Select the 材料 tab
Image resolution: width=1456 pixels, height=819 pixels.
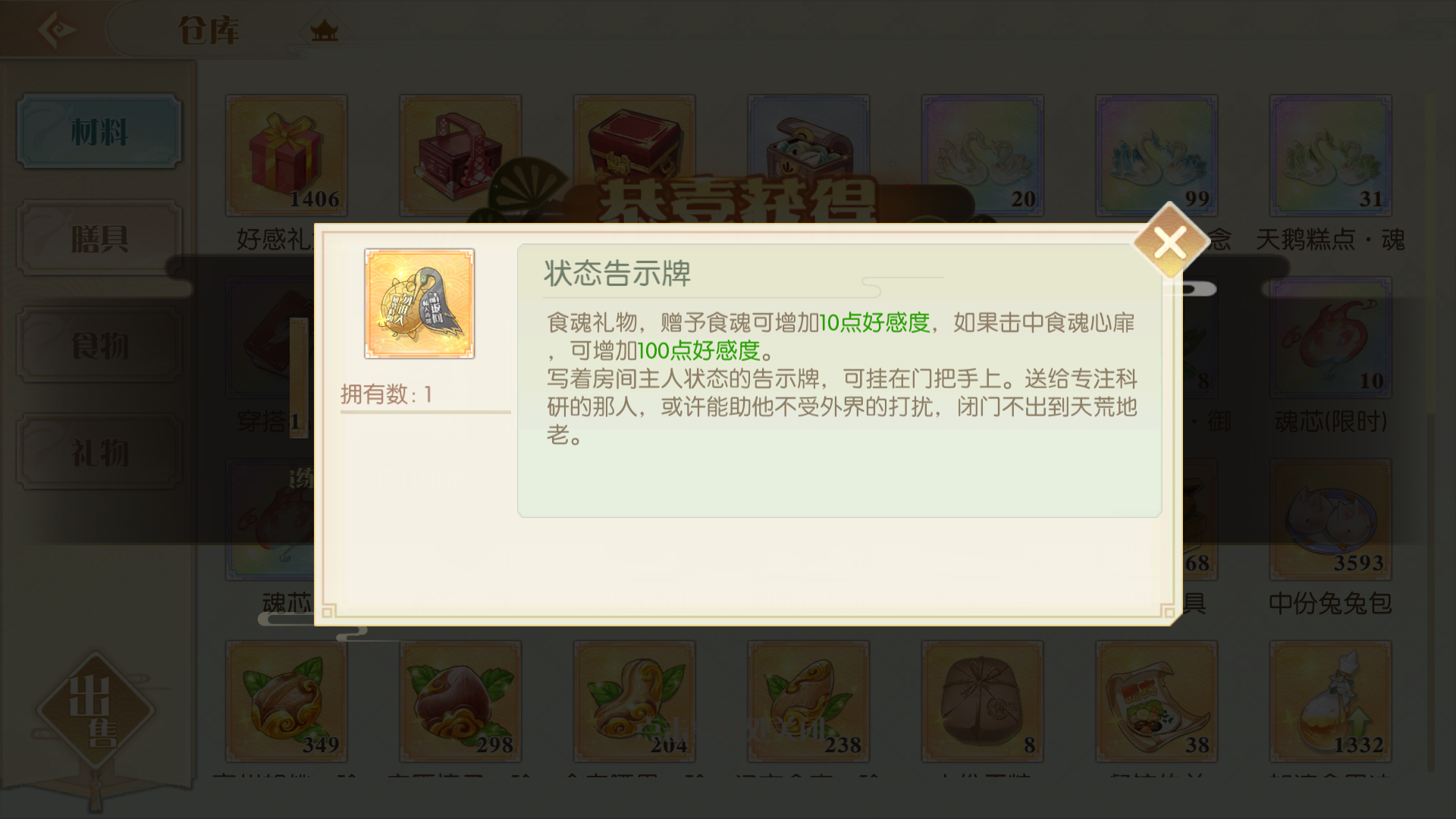tap(99, 131)
